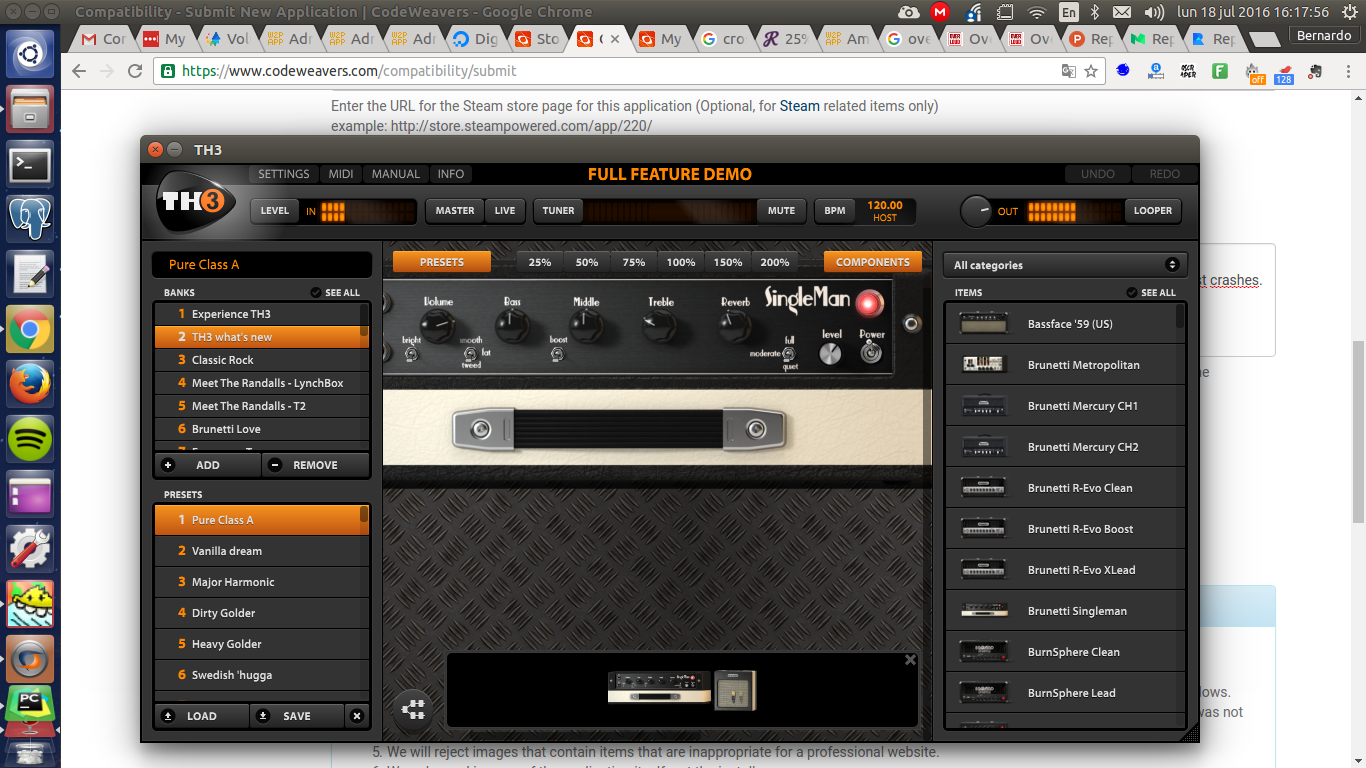Select the Bassface '59 (US) amp icon
Screen dimensions: 1366x768
coord(984,324)
